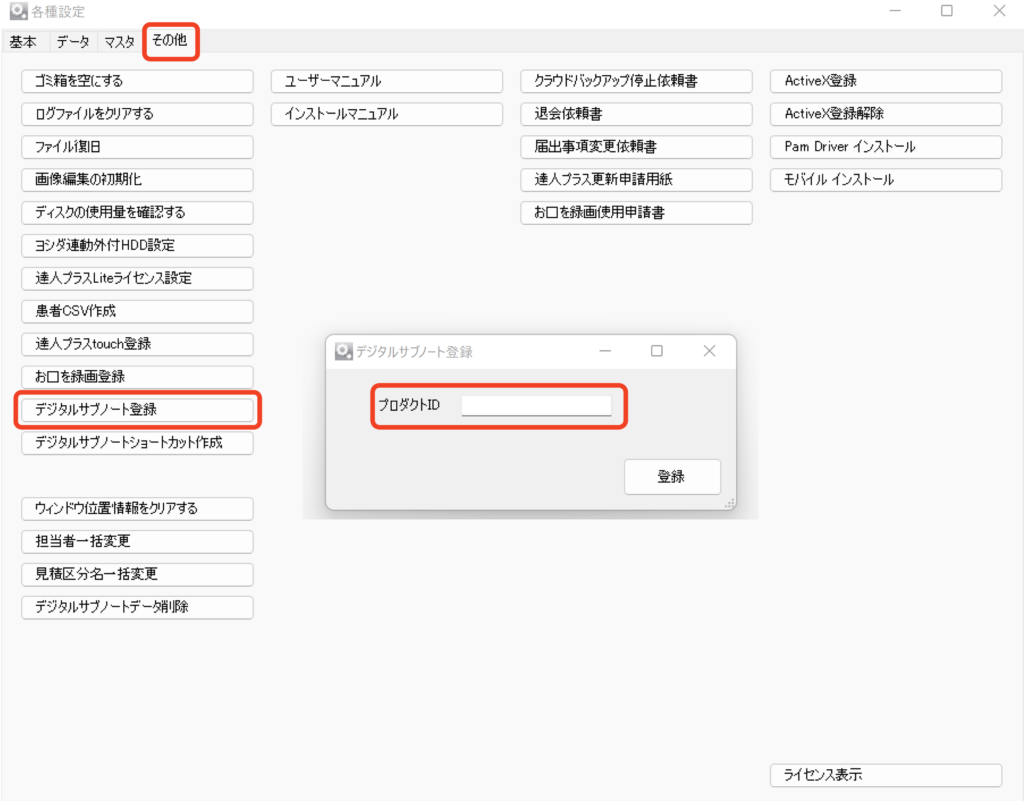Show ライセンス表示

885,775
